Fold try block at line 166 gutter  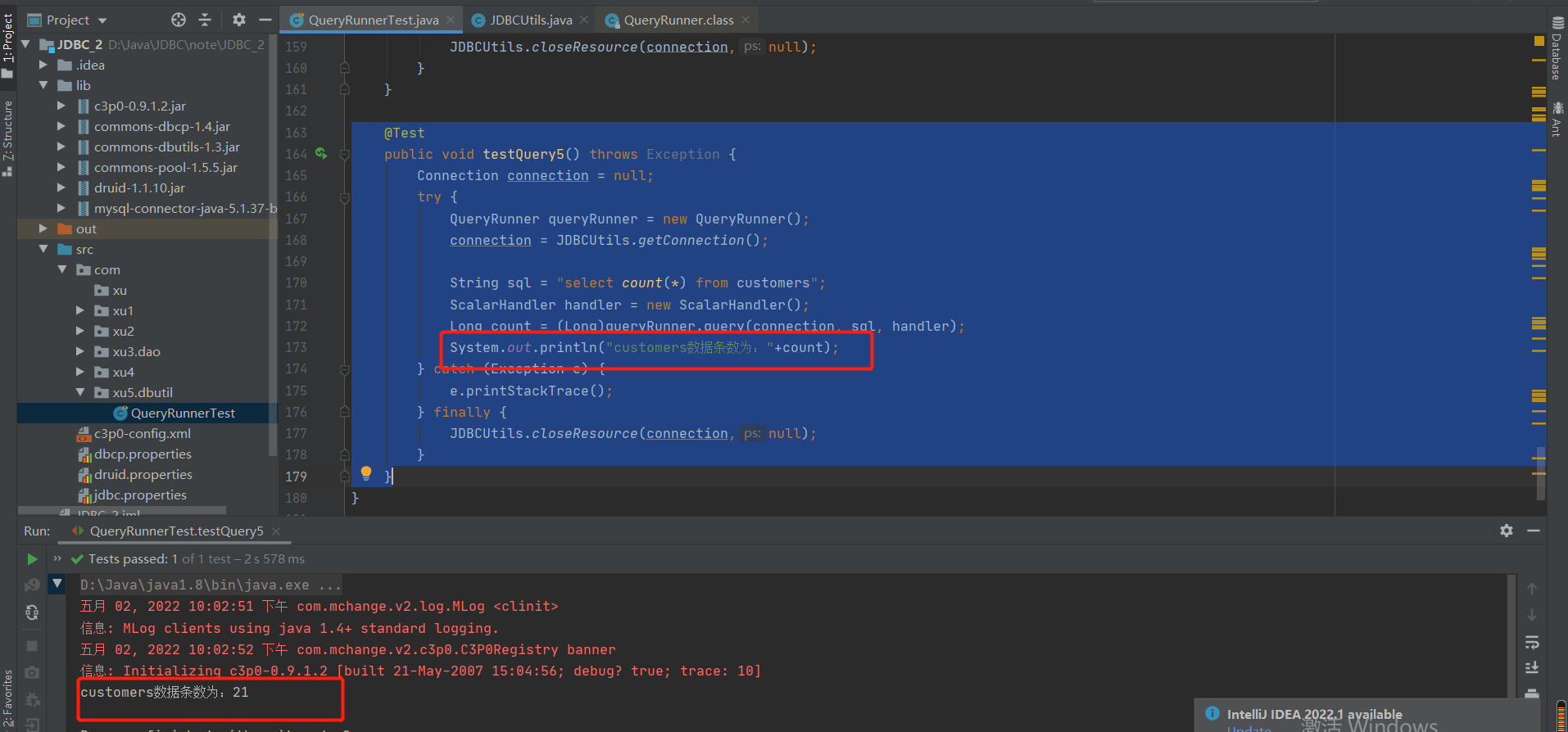pyautogui.click(x=345, y=197)
